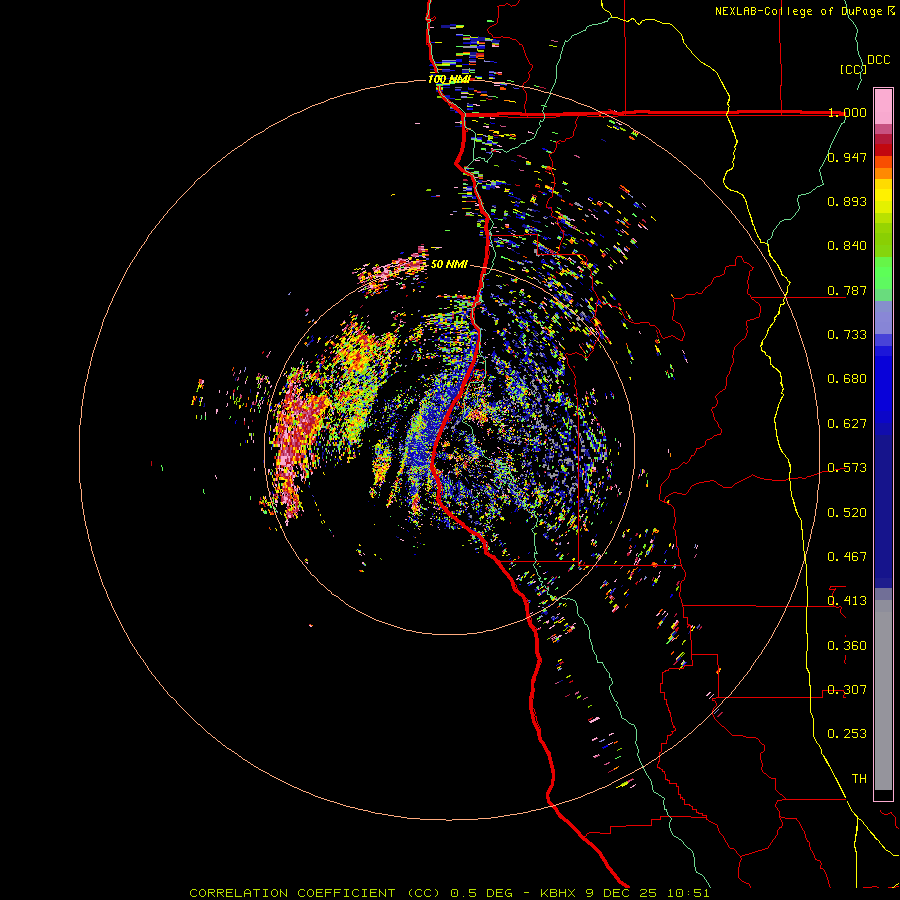Select the 0.680 legend value
Image resolution: width=900 pixels, height=900 pixels.
847,379
